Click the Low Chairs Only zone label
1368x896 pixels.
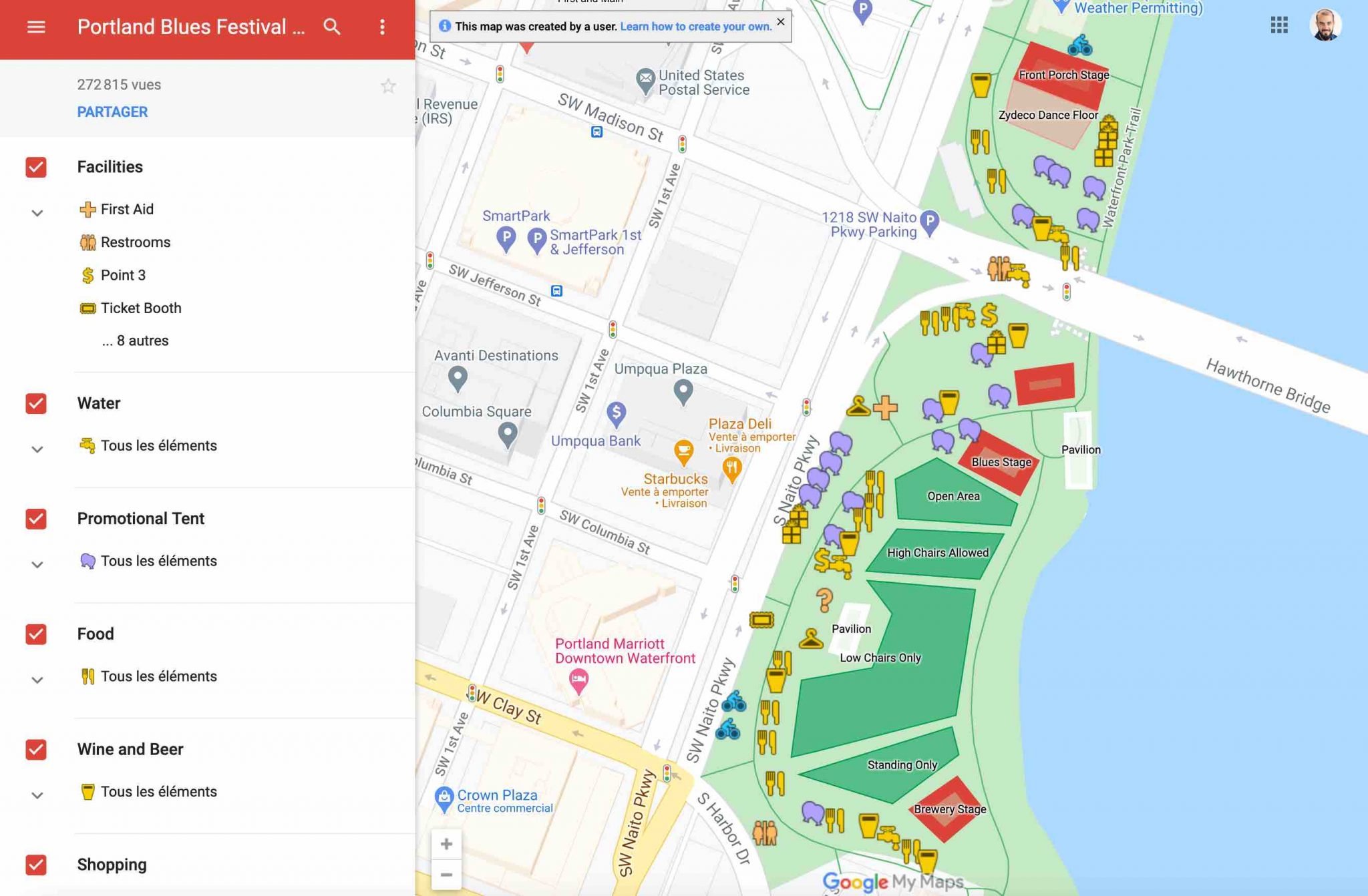tap(880, 658)
